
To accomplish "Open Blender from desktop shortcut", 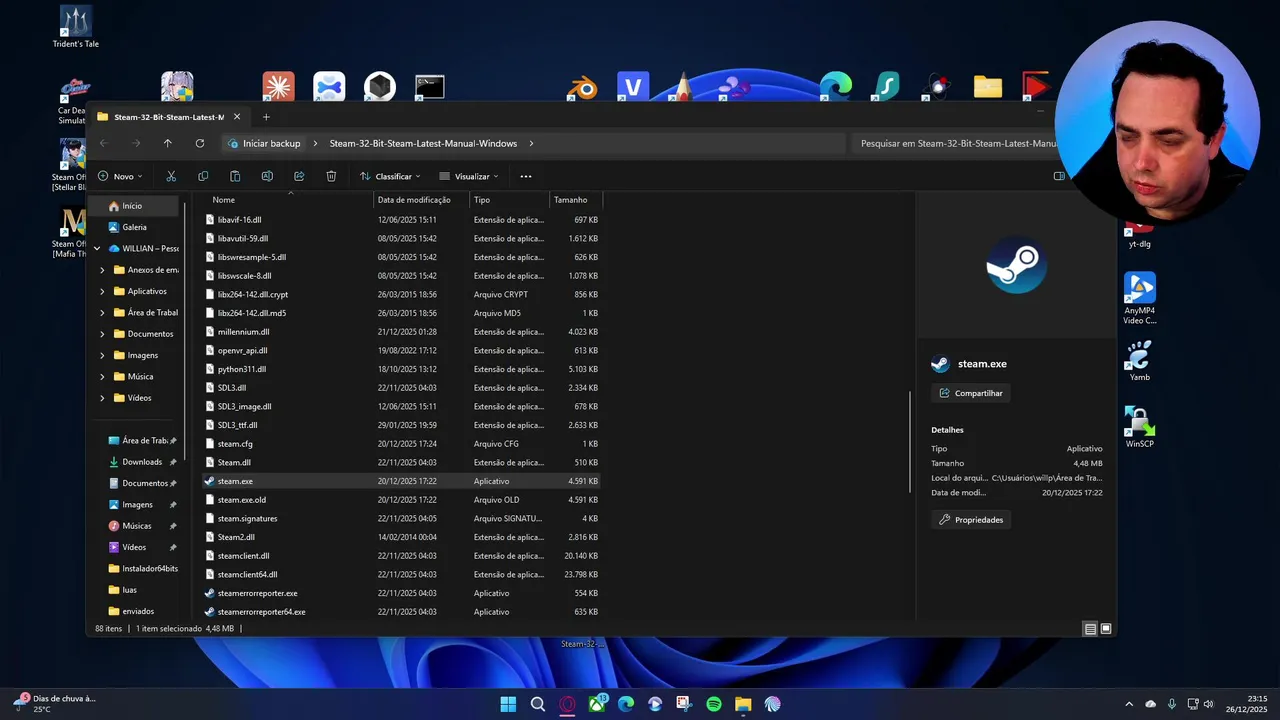I will coord(581,87).
